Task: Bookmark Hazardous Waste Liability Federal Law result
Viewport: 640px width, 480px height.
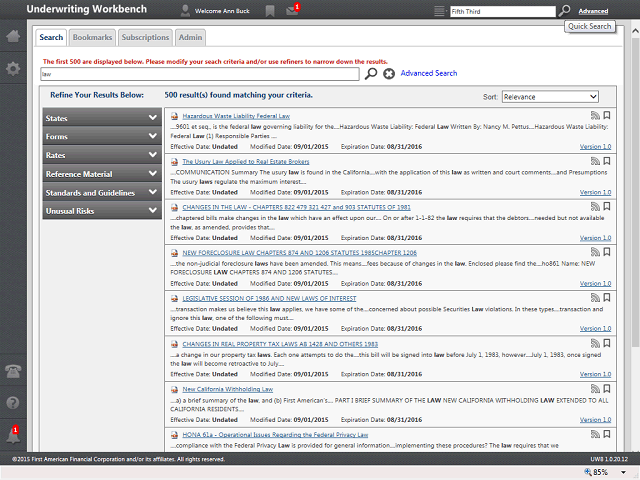Action: 607,116
